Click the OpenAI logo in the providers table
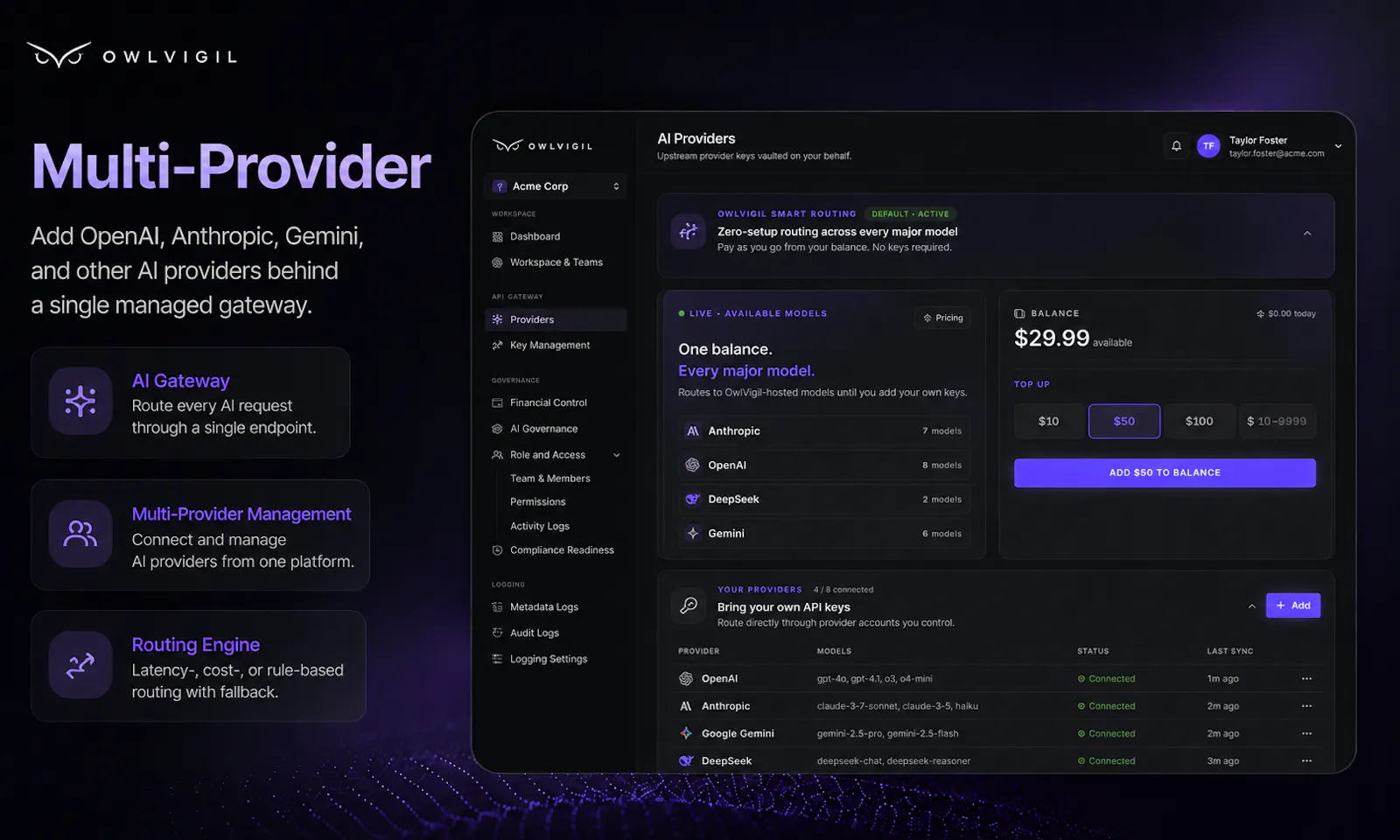The height and width of the screenshot is (840, 1400). 686,679
